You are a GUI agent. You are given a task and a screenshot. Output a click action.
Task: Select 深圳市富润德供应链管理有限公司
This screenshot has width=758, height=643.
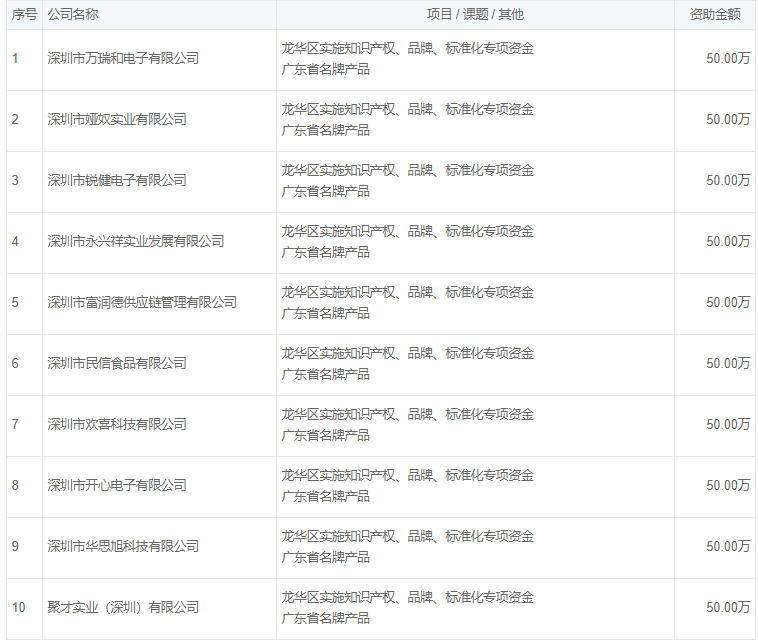[142, 303]
